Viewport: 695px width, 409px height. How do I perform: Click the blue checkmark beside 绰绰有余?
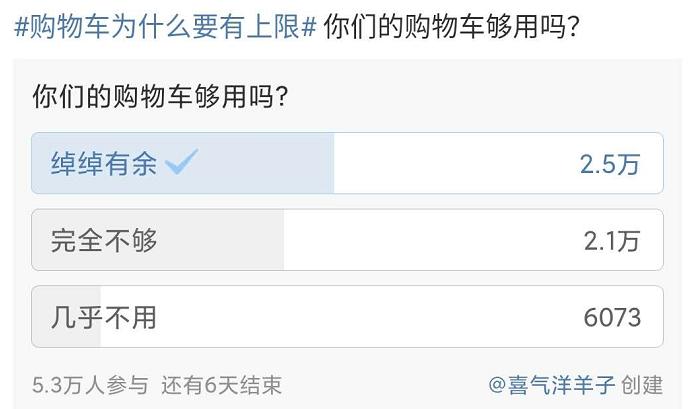181,161
